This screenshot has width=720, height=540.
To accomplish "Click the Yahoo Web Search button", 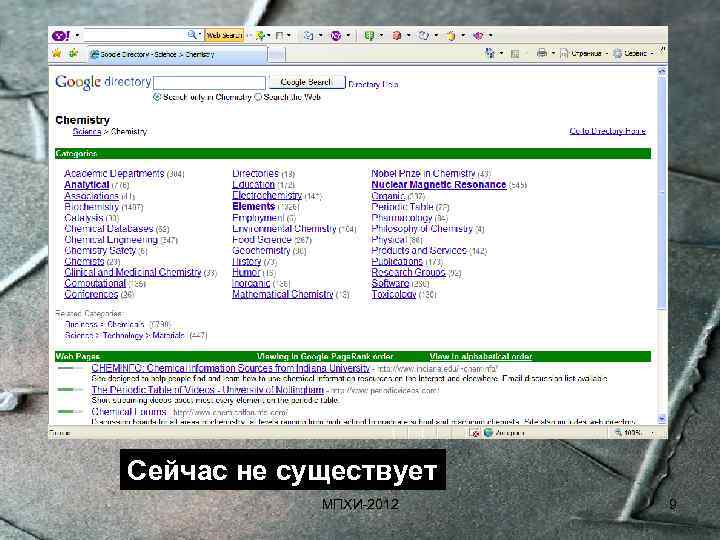I will point(224,35).
